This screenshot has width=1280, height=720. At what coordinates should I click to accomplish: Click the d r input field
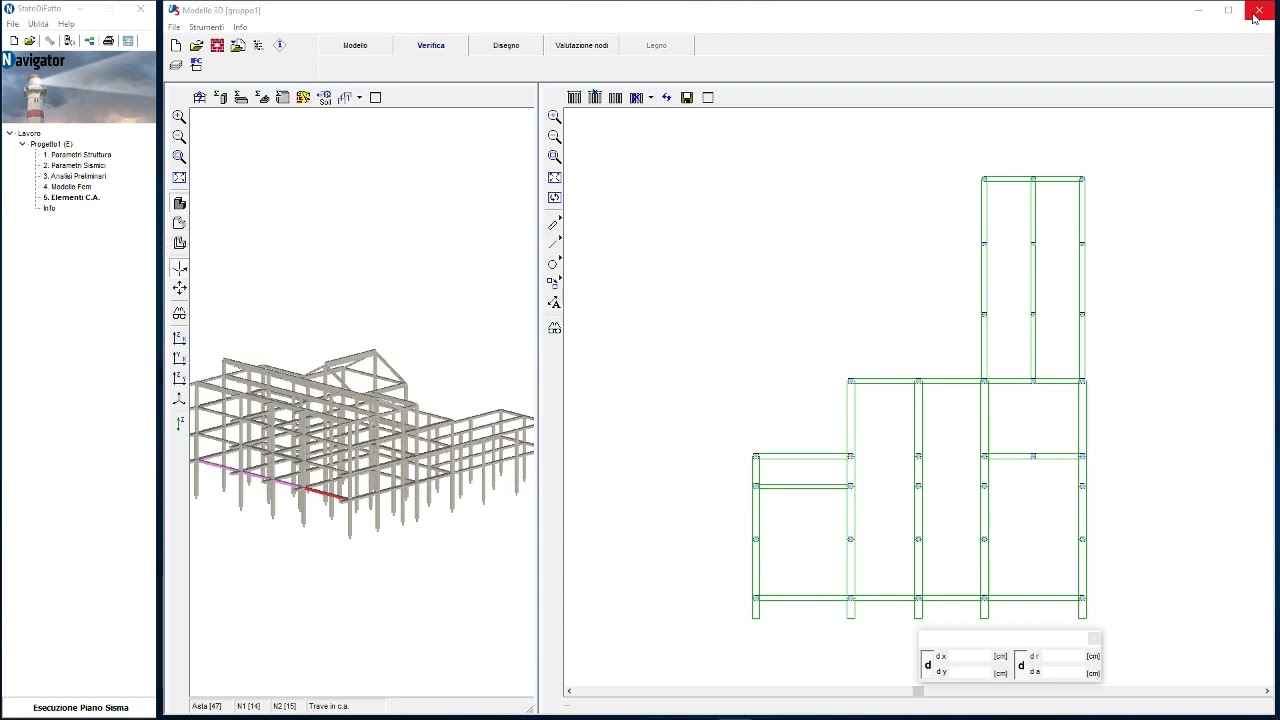tap(1063, 656)
